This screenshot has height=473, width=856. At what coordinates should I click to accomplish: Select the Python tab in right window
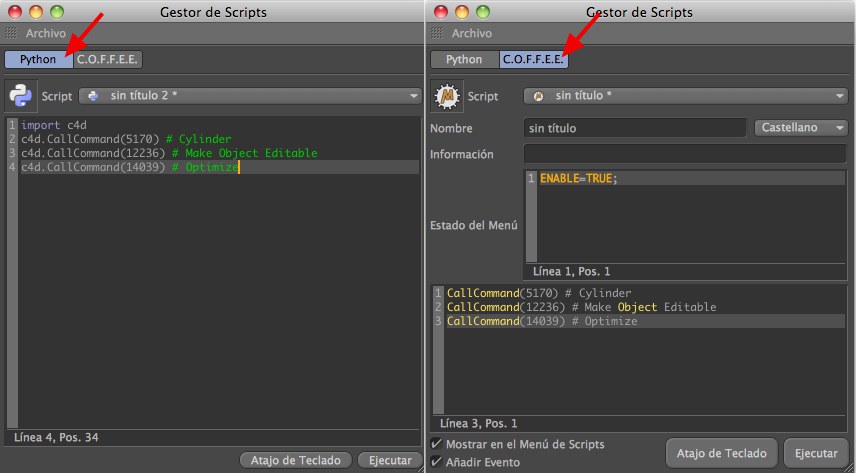pyautogui.click(x=464, y=60)
